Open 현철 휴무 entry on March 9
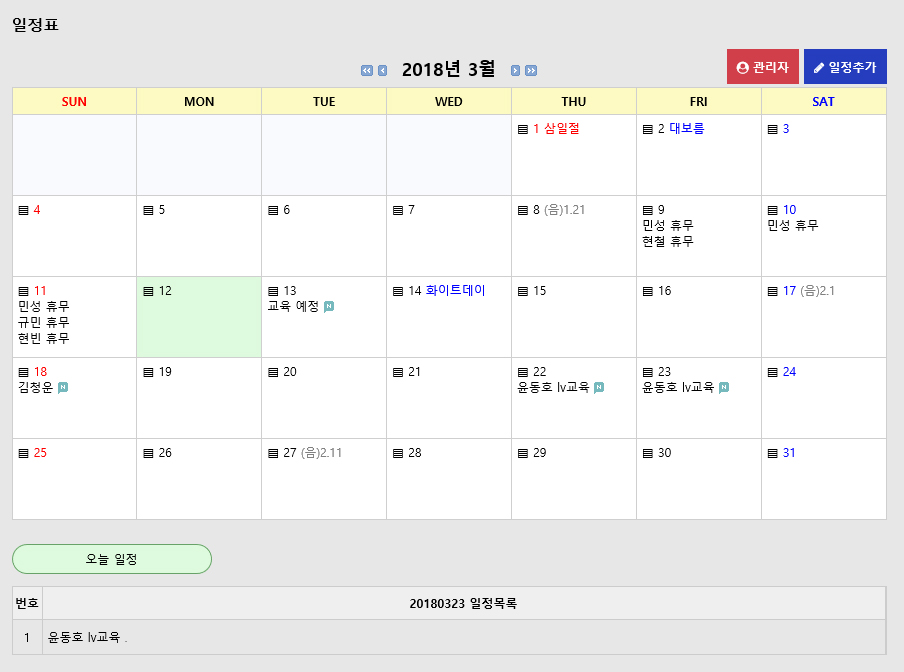 pos(668,241)
